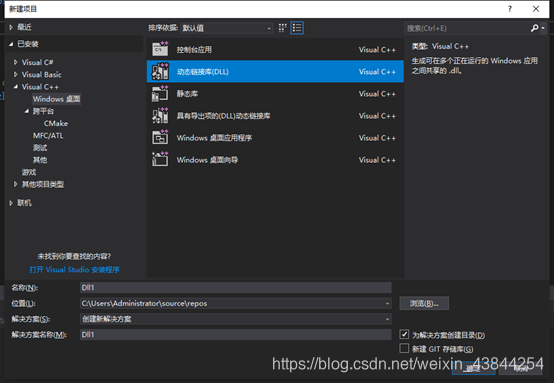Select MFC/ATL category
Image resolution: width=554 pixels, height=383 pixels.
48,136
